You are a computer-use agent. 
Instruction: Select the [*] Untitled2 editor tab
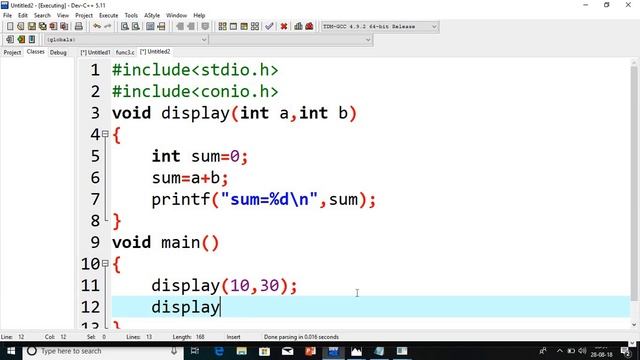click(x=155, y=52)
